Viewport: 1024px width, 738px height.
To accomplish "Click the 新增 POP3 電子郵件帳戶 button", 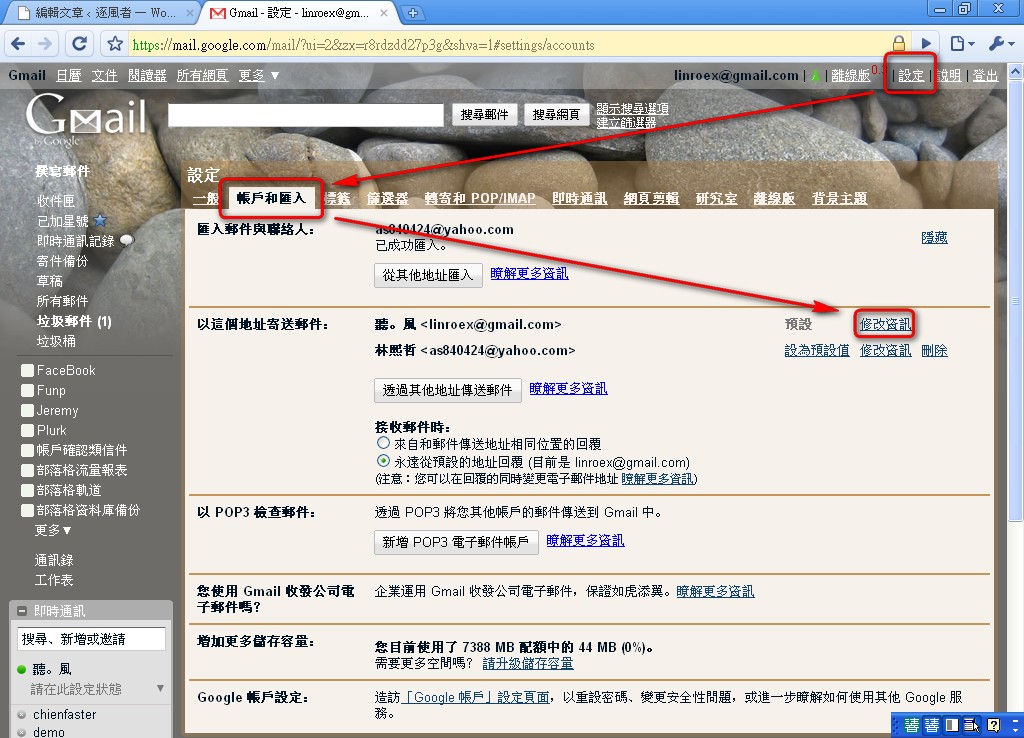I will pos(456,542).
